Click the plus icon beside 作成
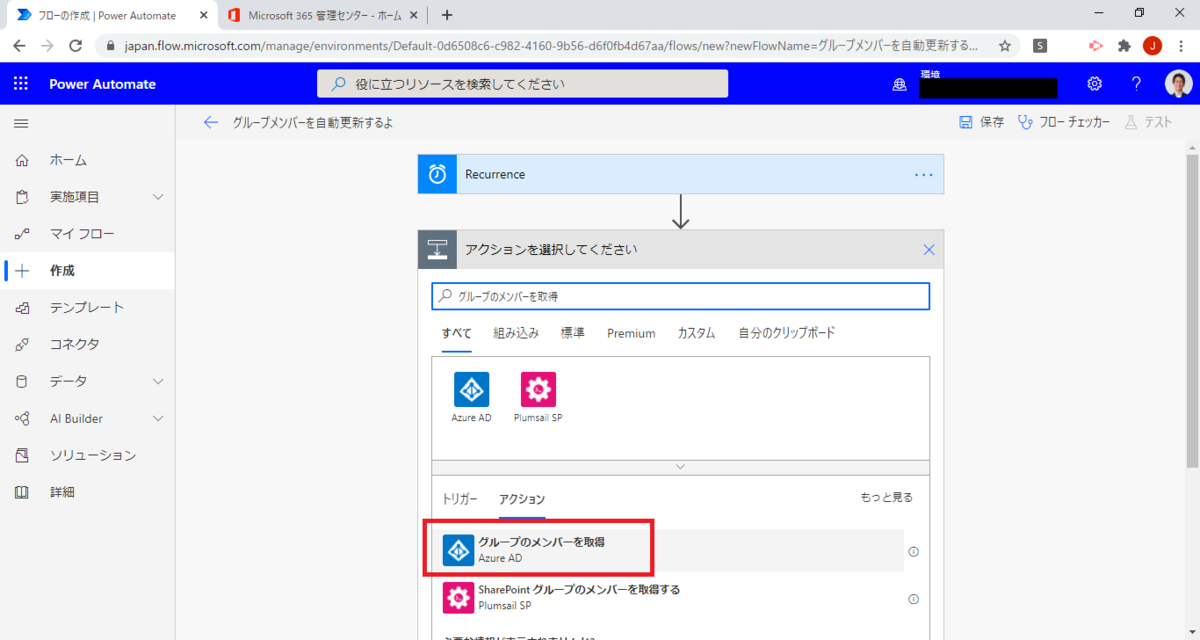The height and width of the screenshot is (640, 1200). tap(22, 271)
